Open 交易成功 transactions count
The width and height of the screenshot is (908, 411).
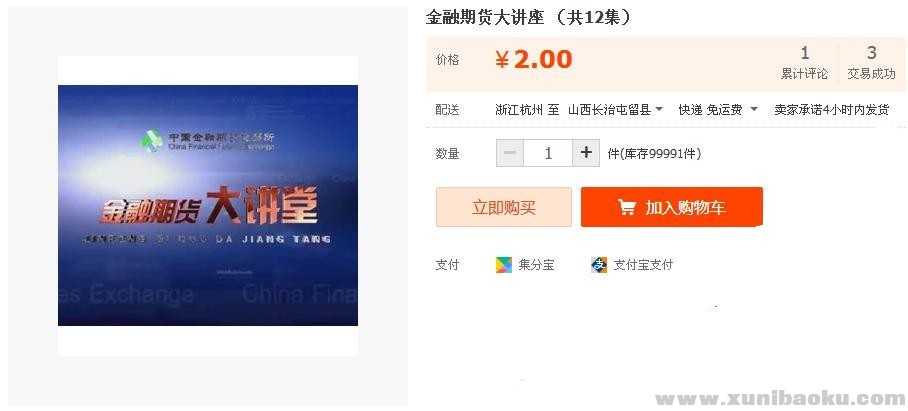[x=872, y=63]
